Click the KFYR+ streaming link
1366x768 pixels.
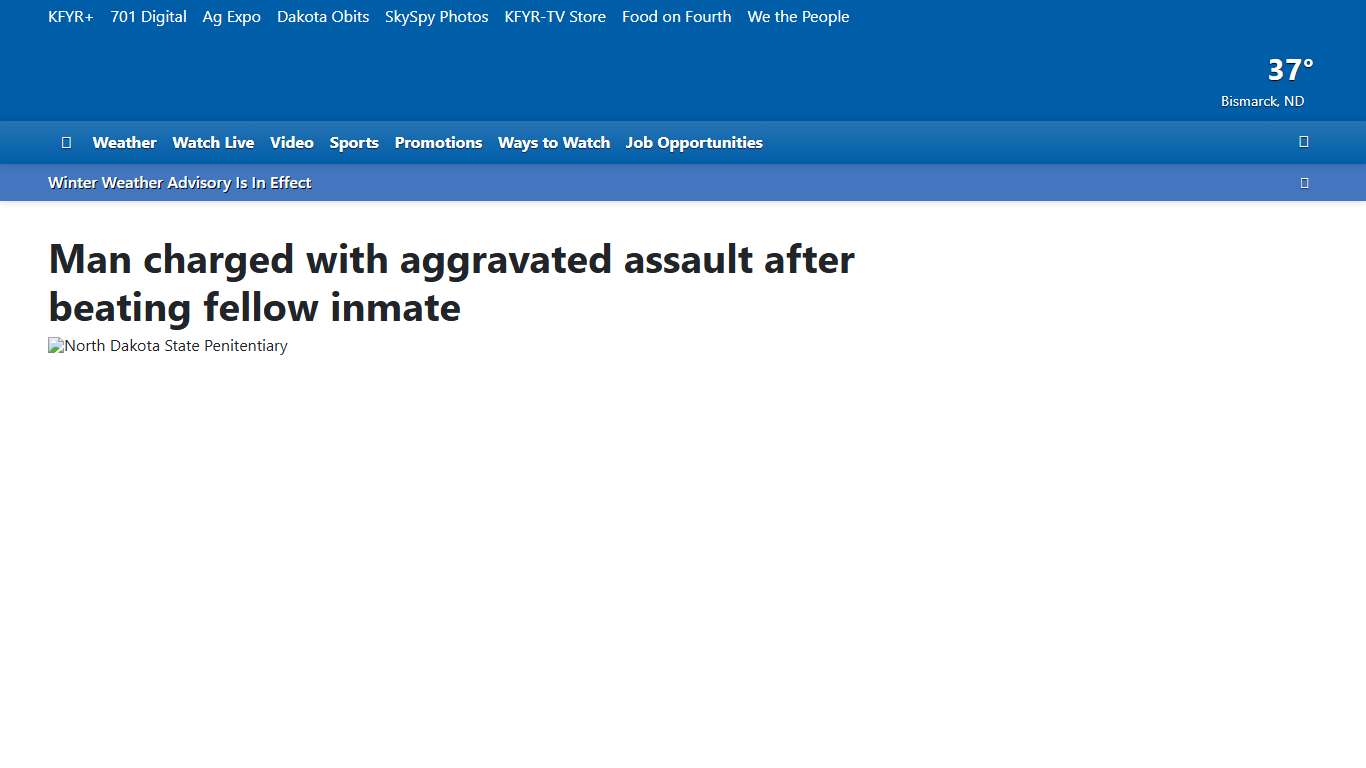coord(70,16)
